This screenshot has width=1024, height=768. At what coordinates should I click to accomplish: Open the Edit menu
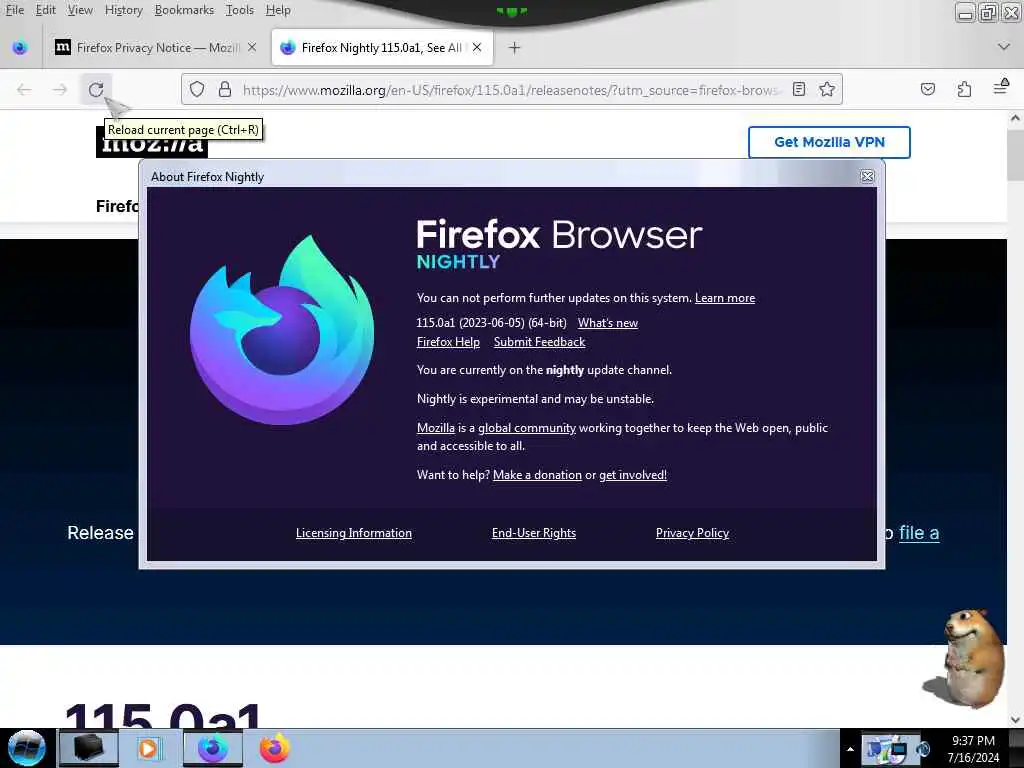click(x=46, y=10)
